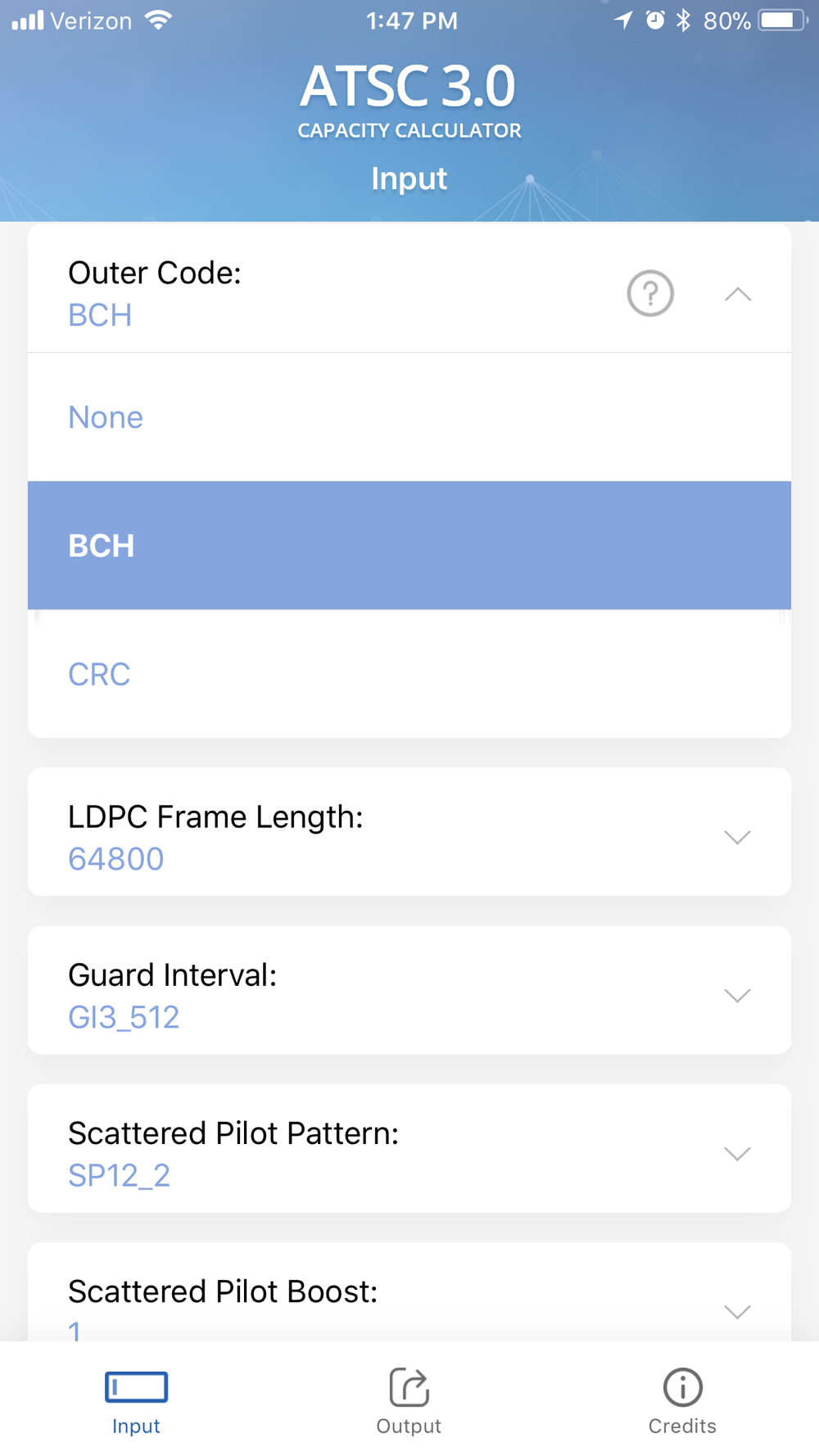Tap the alarm clock status icon

[x=655, y=20]
